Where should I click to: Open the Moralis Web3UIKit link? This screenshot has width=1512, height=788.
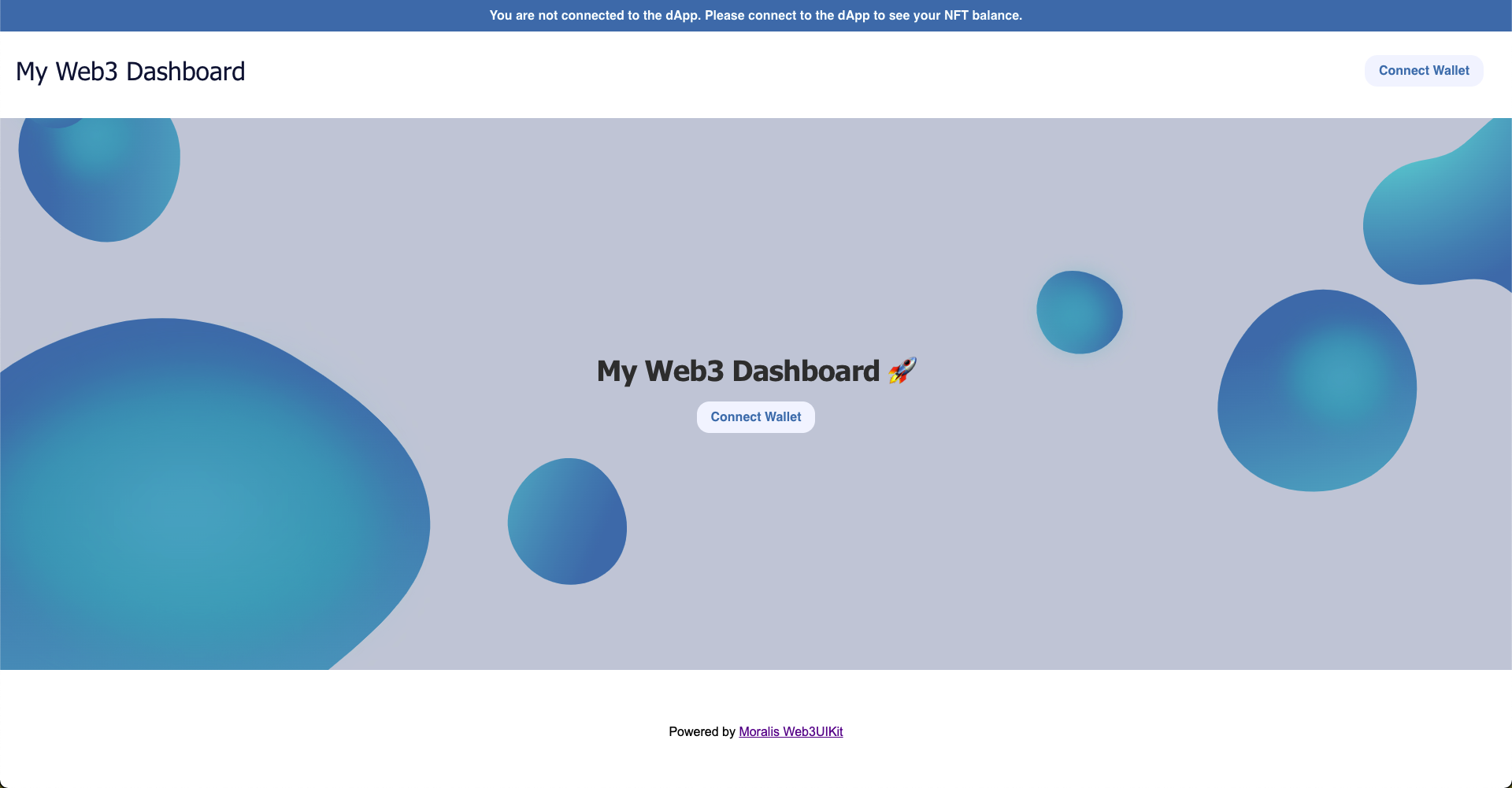[x=791, y=731]
